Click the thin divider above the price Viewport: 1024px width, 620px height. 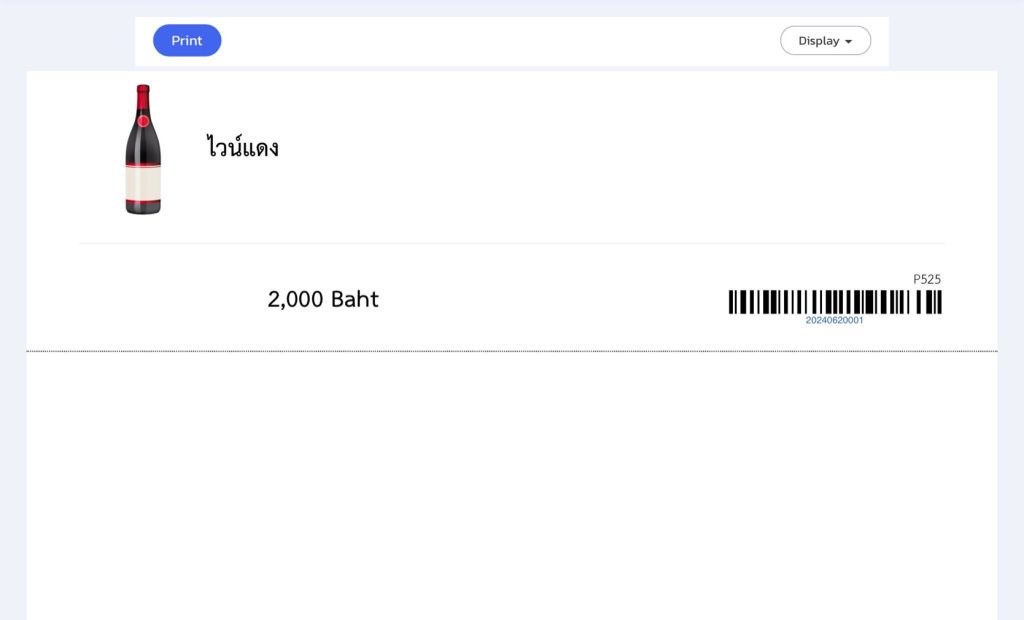click(x=512, y=243)
